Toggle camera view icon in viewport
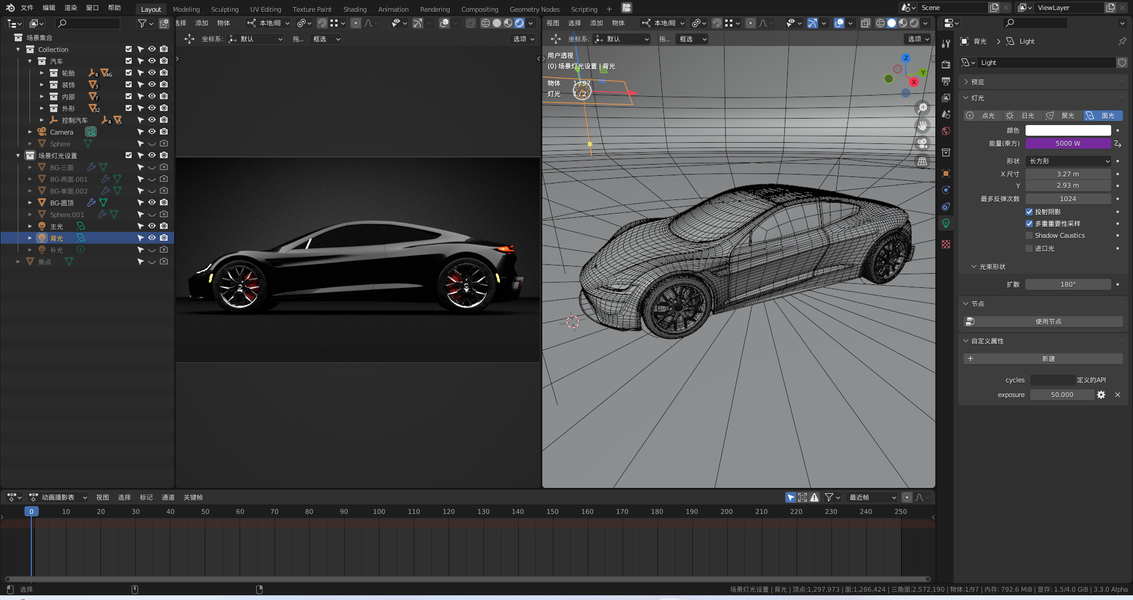 921,144
